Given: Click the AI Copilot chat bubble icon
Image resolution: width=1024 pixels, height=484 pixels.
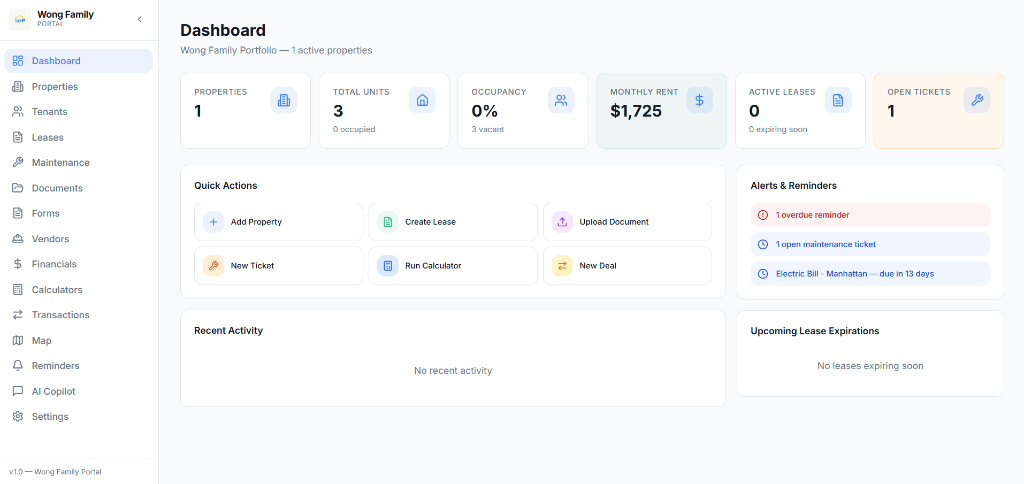Looking at the screenshot, I should [18, 391].
